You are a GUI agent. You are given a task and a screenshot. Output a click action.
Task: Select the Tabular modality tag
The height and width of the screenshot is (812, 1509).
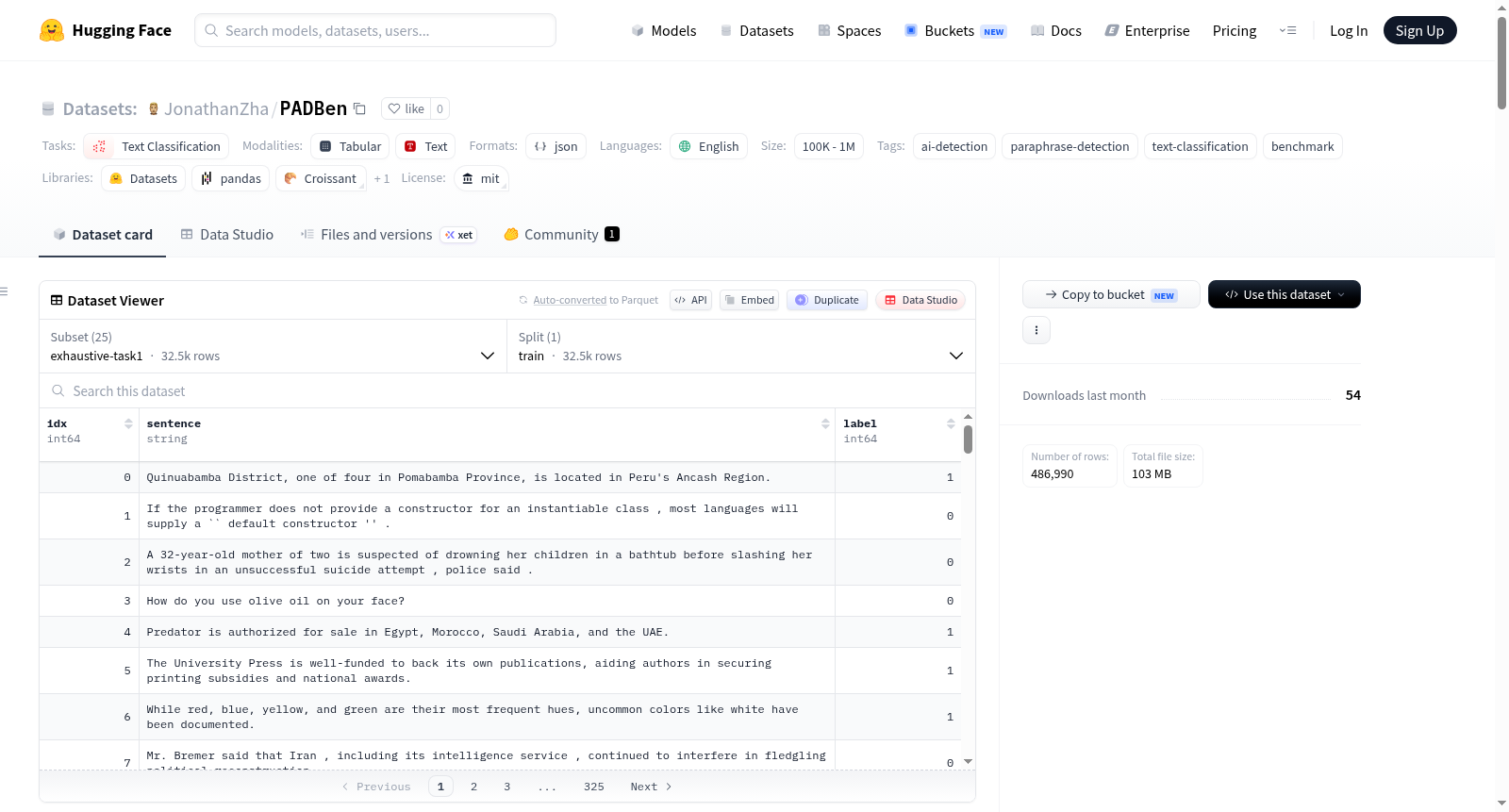pyautogui.click(x=350, y=146)
